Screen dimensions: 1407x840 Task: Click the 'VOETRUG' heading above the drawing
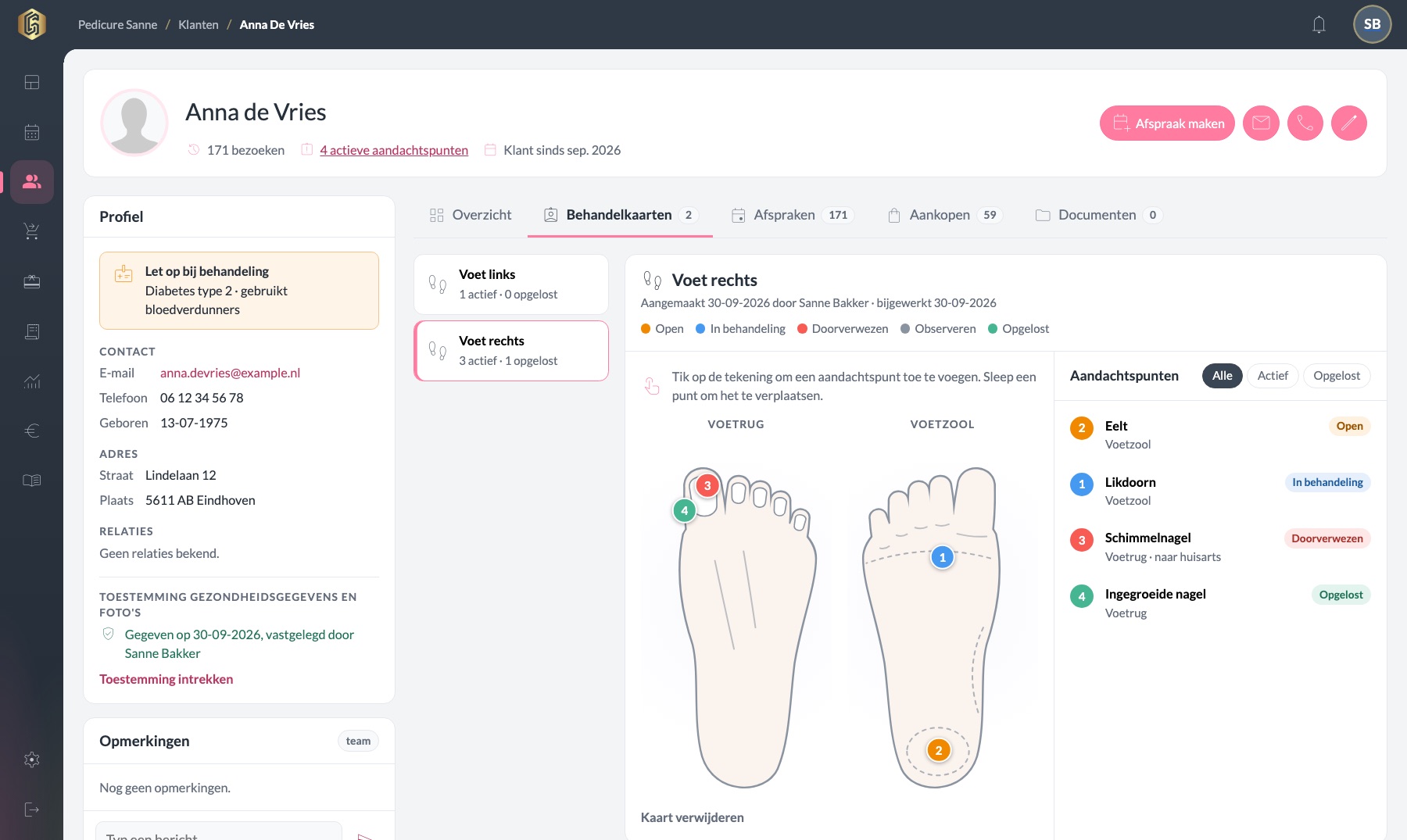point(736,424)
